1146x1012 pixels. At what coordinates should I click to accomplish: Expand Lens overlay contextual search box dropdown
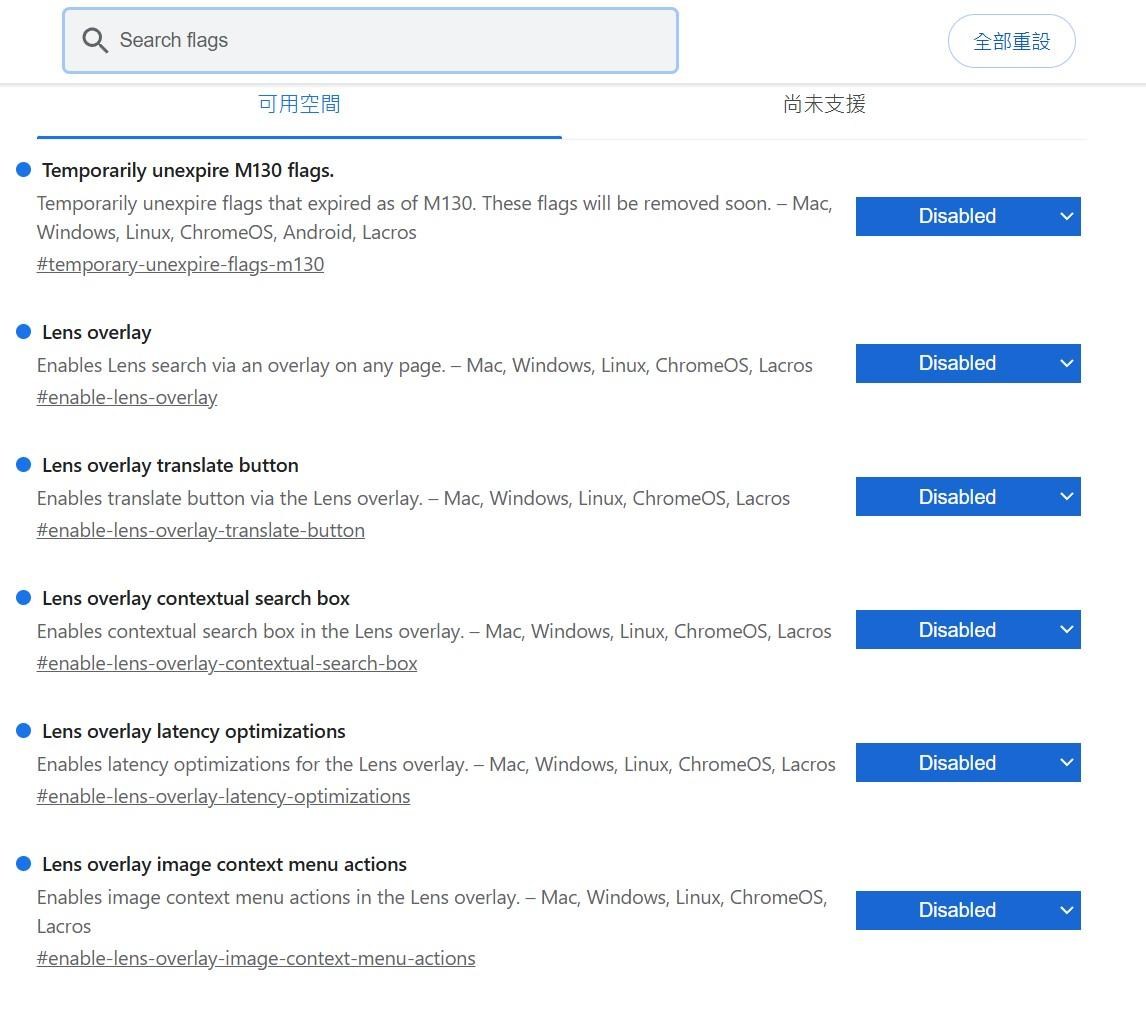point(967,629)
